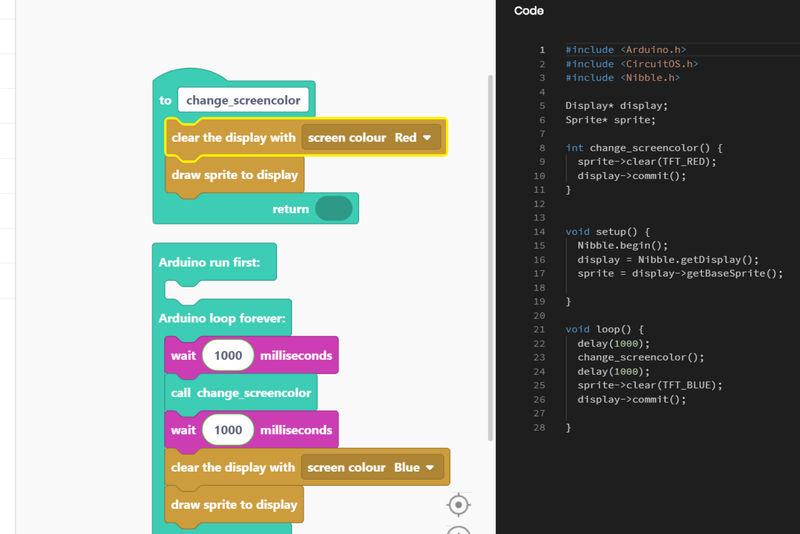Select the empty return value slot
800x534 pixels.
coord(333,209)
